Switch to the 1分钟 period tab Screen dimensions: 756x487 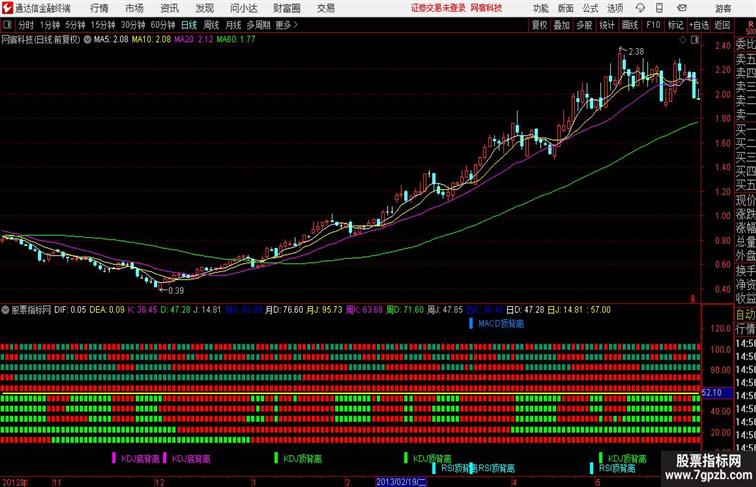[50, 25]
